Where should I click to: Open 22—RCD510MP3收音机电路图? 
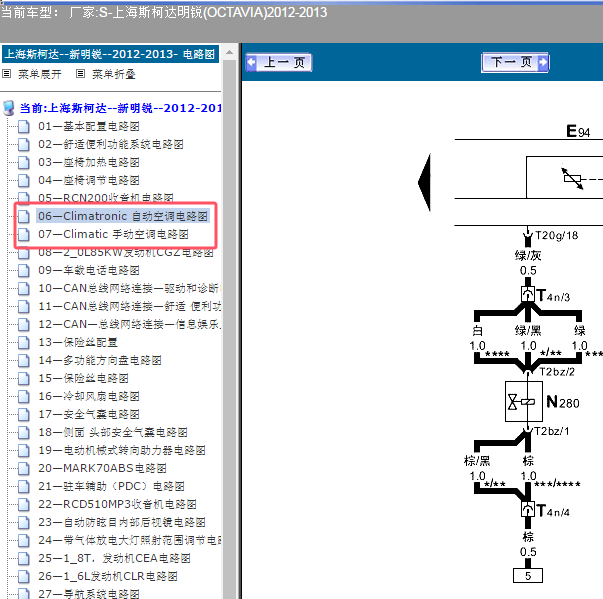(117, 504)
